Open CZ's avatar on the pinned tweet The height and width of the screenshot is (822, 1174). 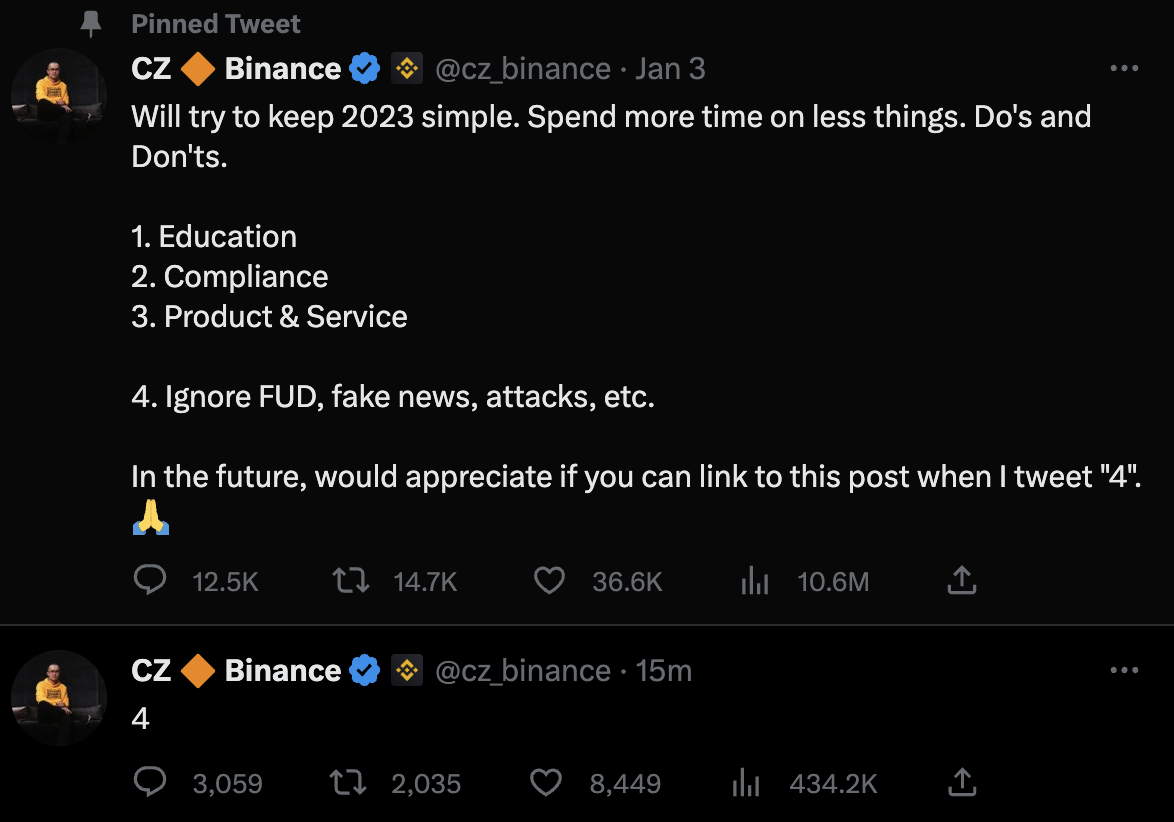point(58,96)
